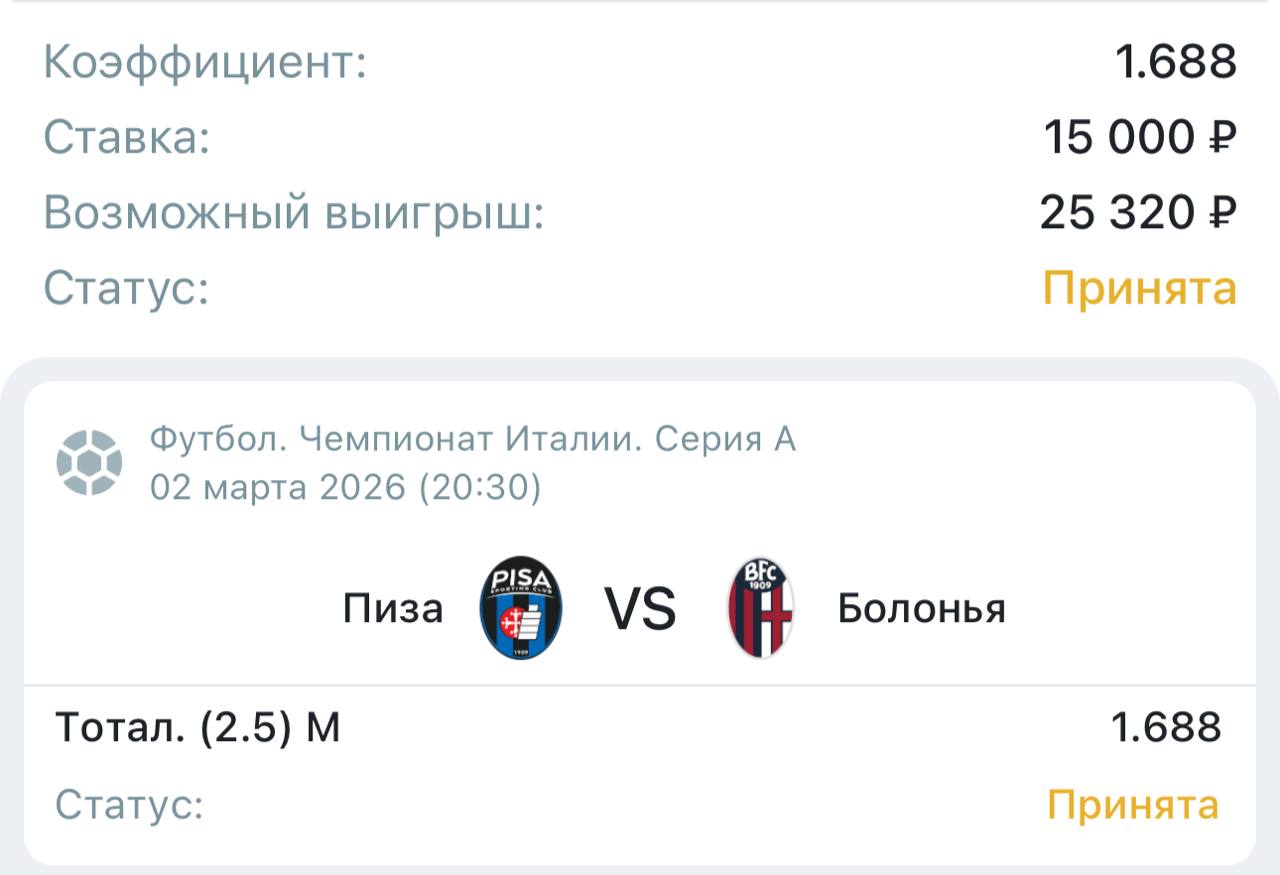Click the match date 02 марта 2026
This screenshot has height=875, width=1280.
coord(278,487)
